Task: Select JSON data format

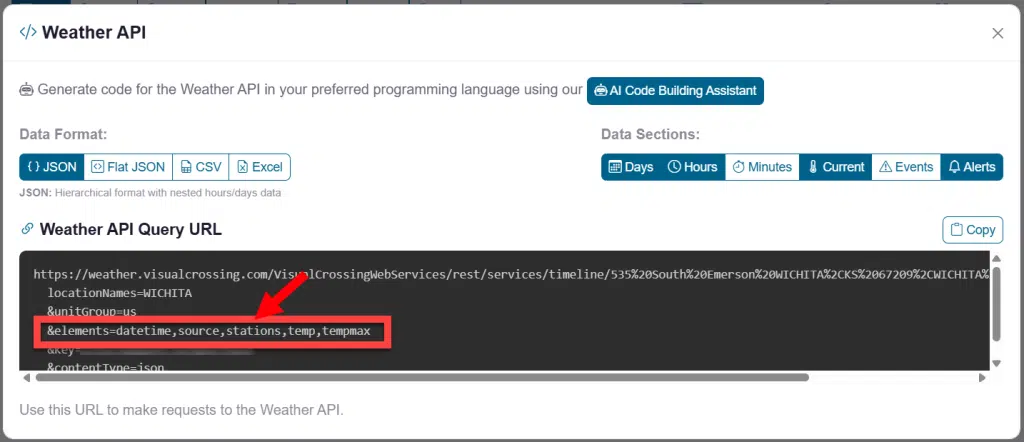Action: (x=52, y=167)
